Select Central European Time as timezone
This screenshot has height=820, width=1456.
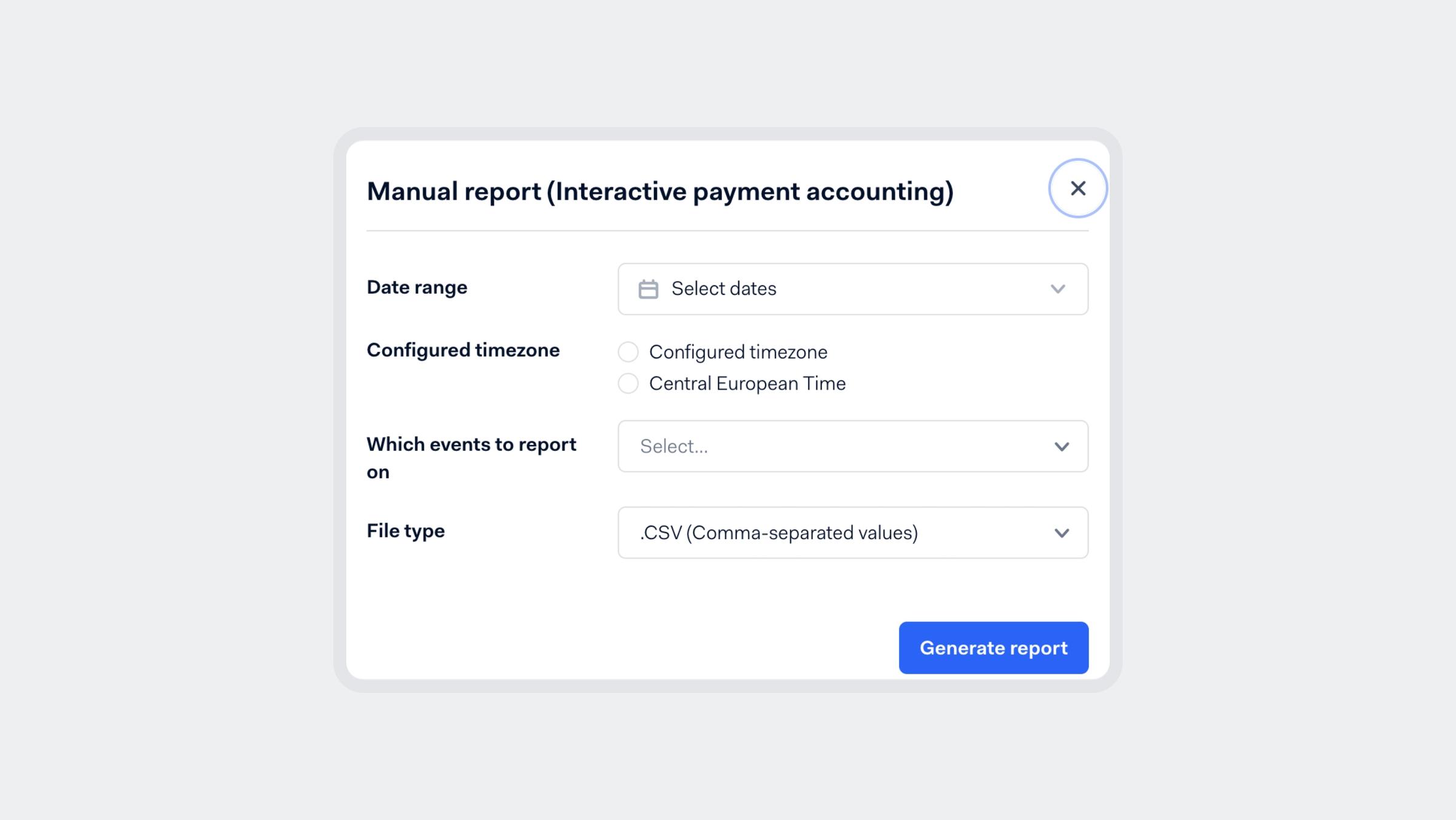[628, 383]
